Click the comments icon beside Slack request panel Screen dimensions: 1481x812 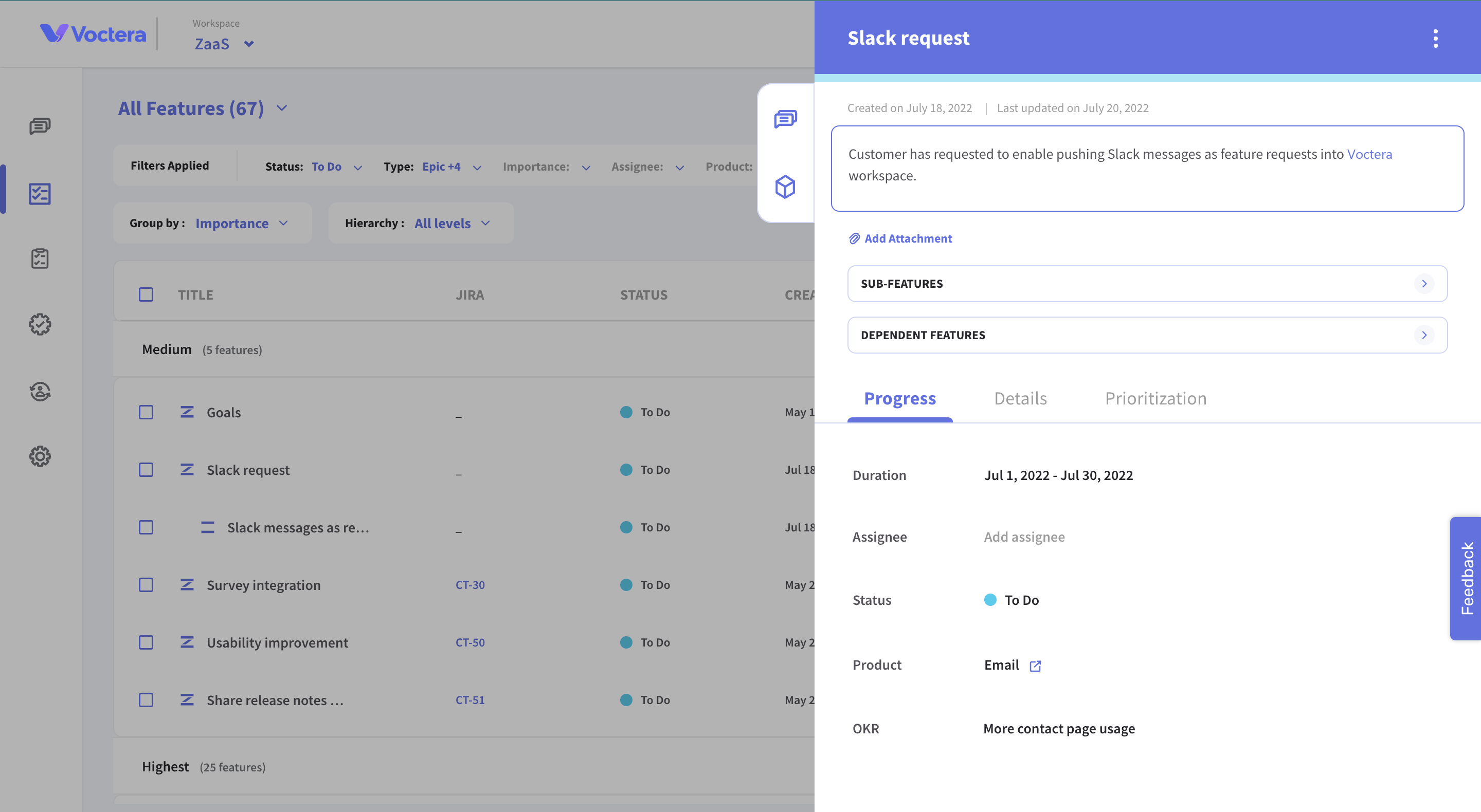tap(785, 119)
